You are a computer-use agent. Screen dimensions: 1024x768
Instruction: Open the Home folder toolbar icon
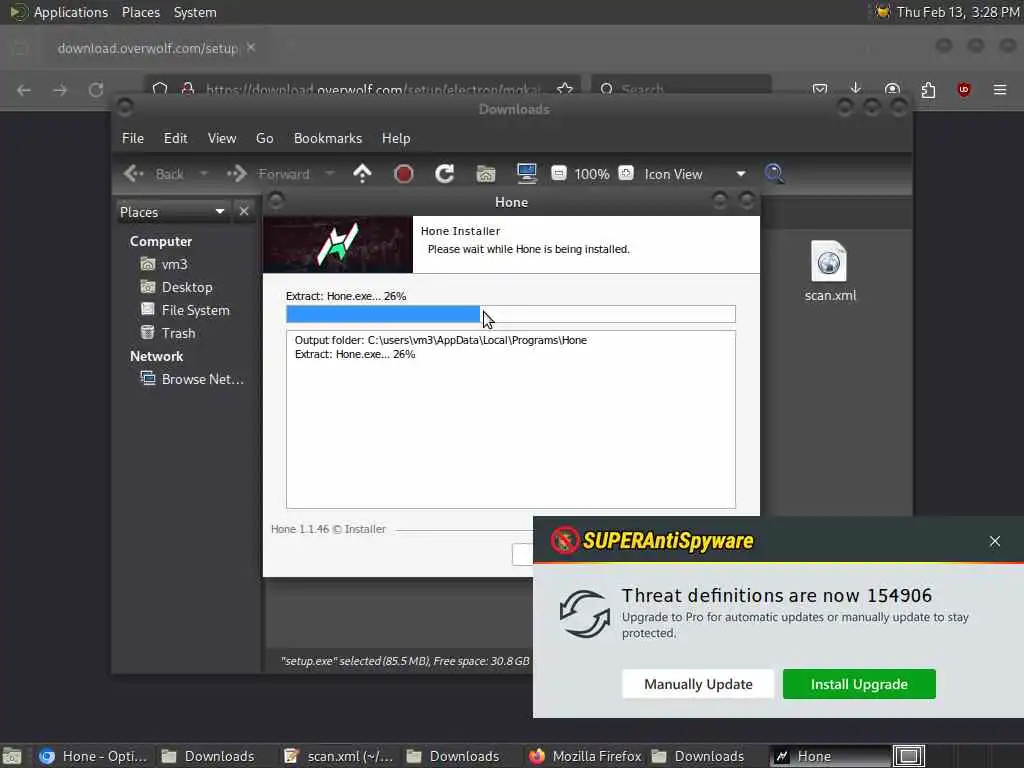point(486,174)
